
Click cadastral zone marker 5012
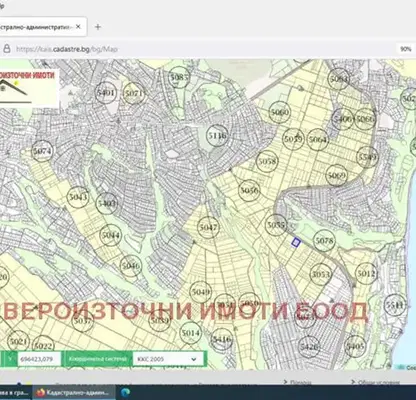point(366,274)
